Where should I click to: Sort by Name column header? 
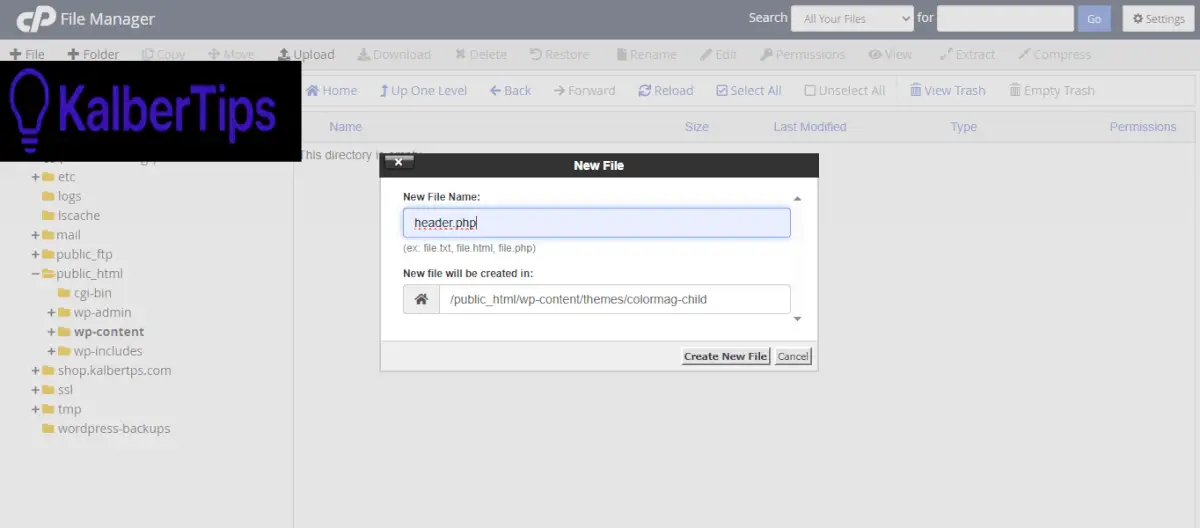click(345, 127)
